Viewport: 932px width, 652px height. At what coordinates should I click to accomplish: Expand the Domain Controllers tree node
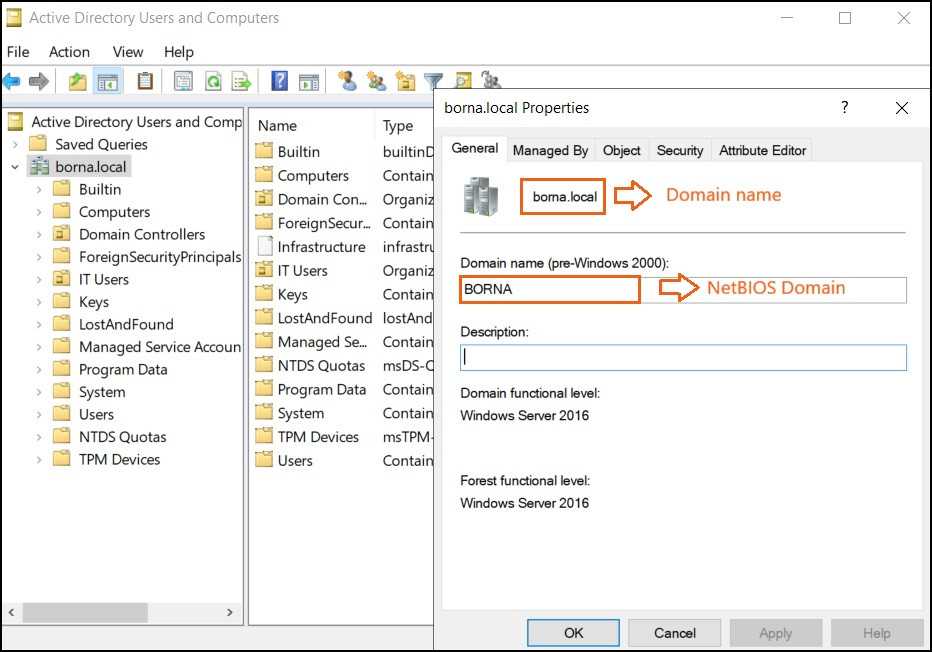click(x=39, y=235)
